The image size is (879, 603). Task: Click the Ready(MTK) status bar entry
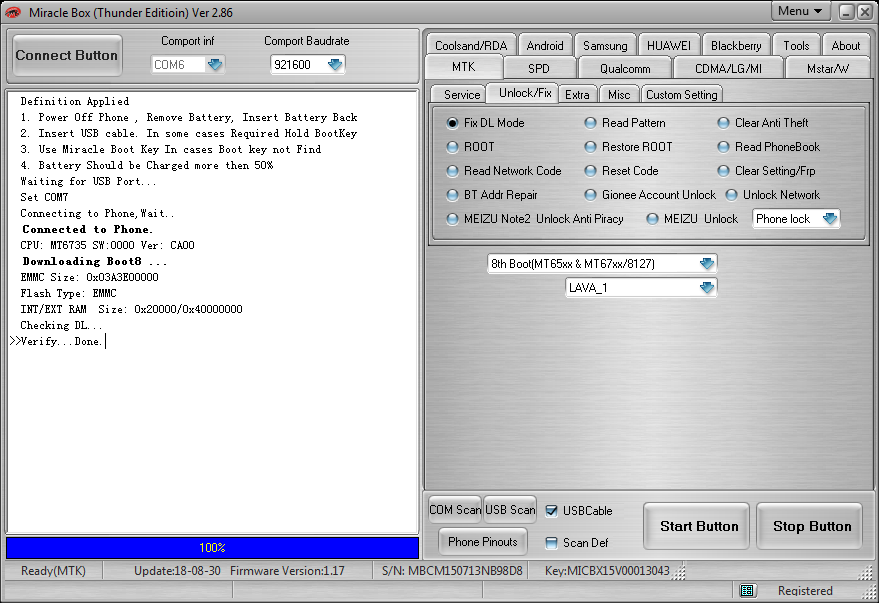53,570
